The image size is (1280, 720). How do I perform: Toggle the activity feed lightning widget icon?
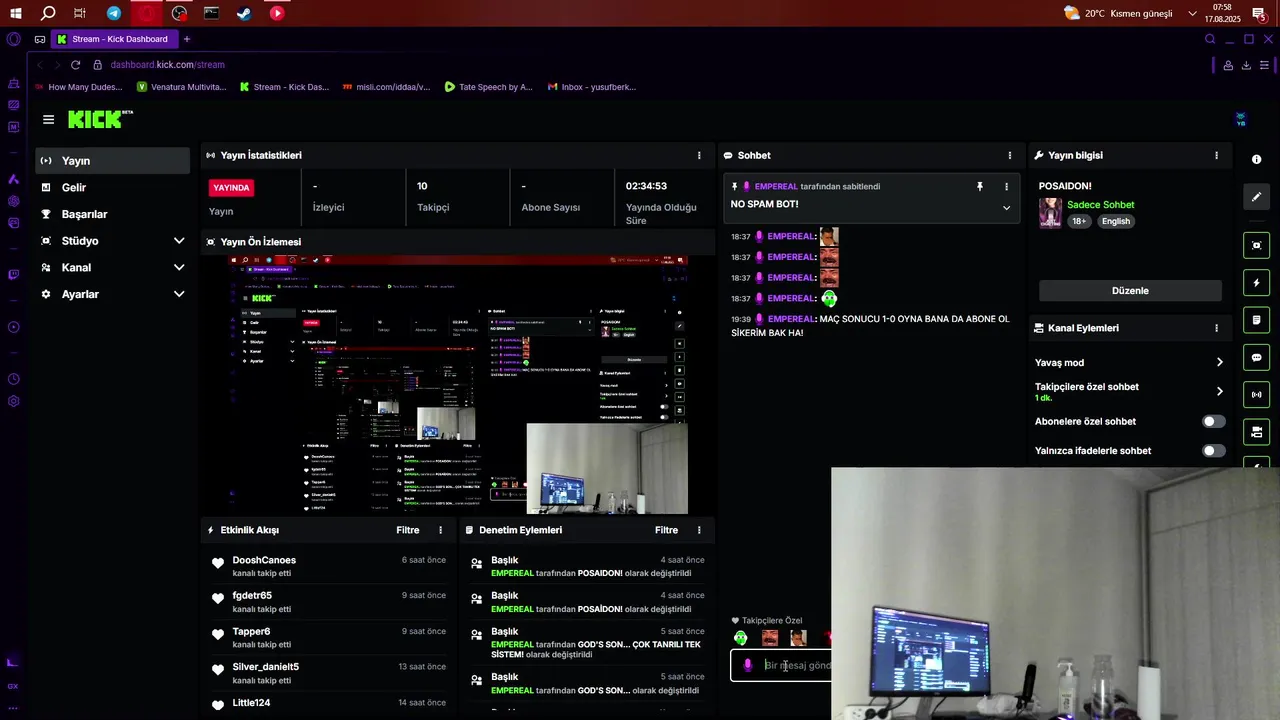coord(1256,283)
